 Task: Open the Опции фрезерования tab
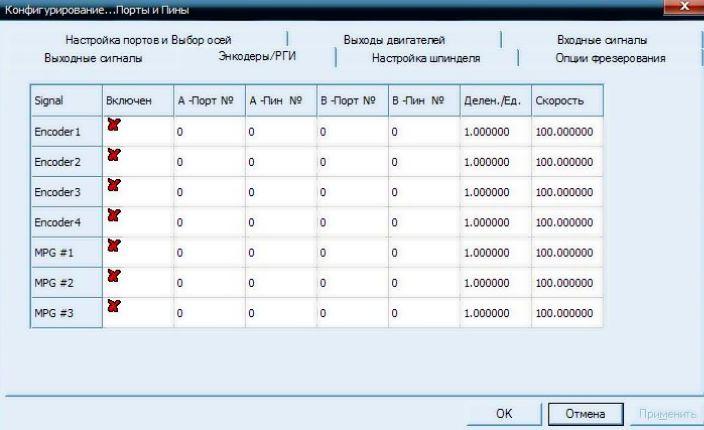(x=610, y=58)
